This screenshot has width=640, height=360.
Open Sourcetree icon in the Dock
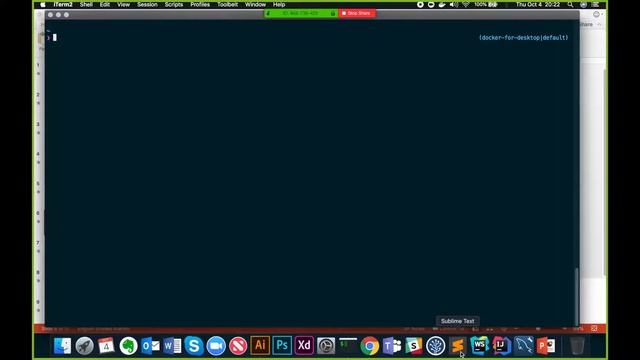[436, 346]
